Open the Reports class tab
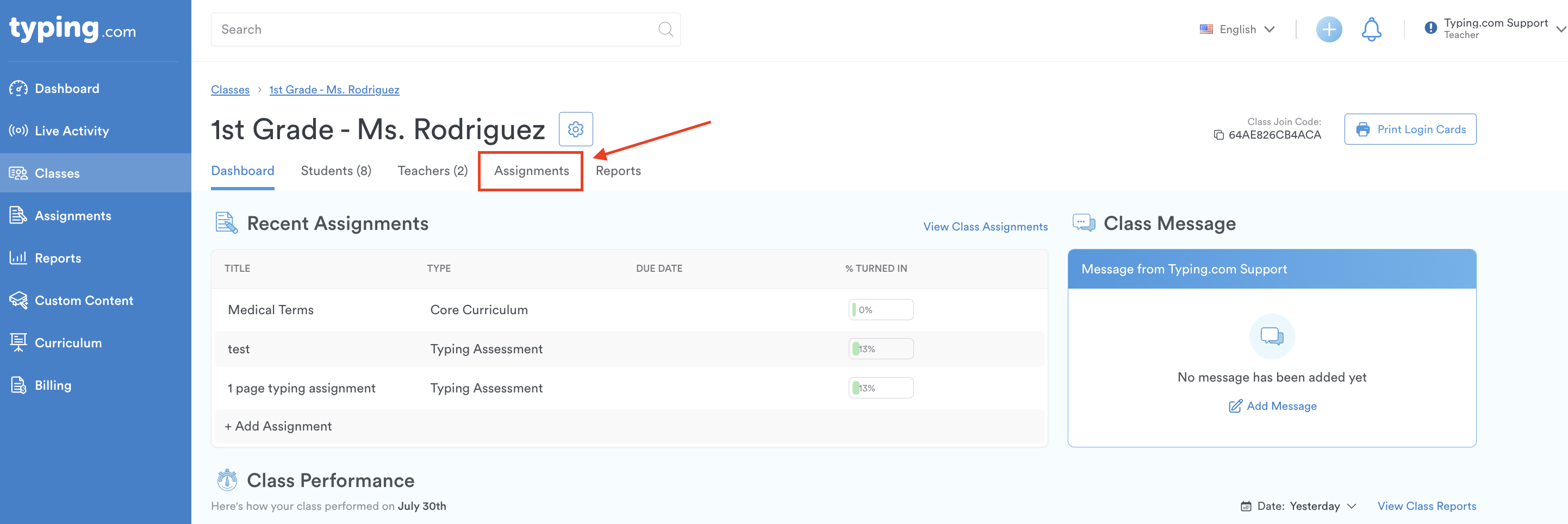 pos(618,171)
